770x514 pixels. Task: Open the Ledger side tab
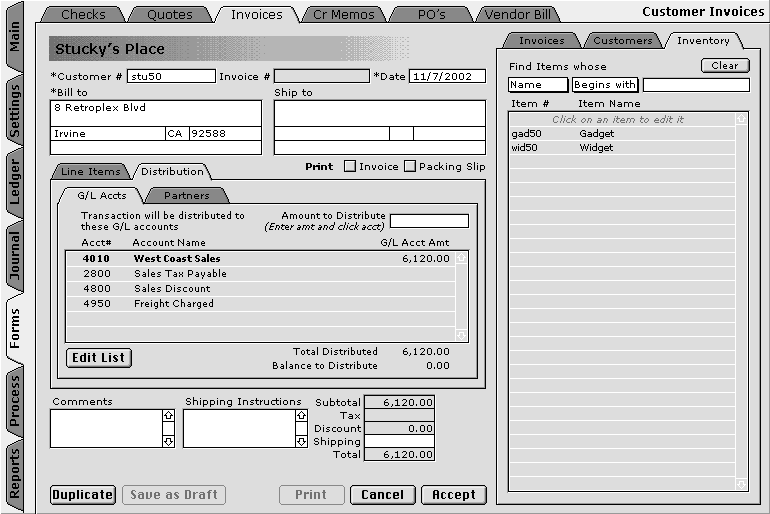click(15, 183)
